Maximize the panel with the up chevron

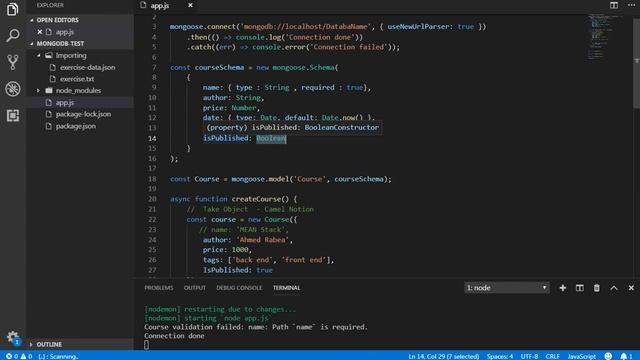(x=614, y=288)
